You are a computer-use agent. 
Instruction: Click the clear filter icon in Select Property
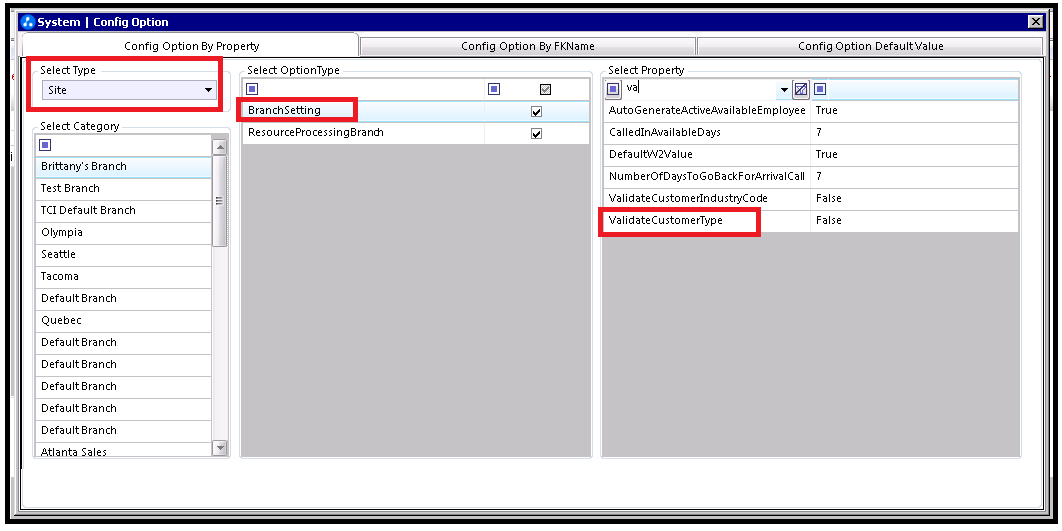tap(801, 89)
